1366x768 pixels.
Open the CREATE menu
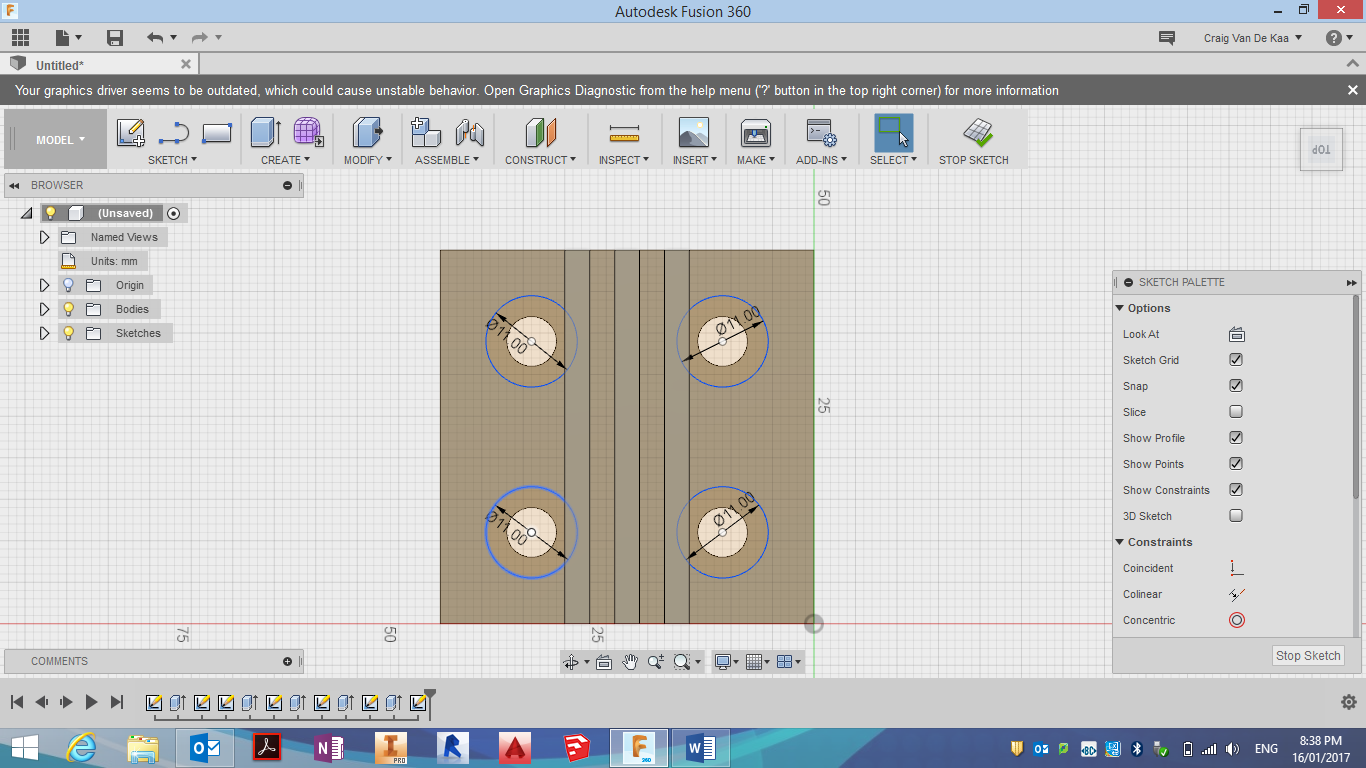[x=285, y=160]
